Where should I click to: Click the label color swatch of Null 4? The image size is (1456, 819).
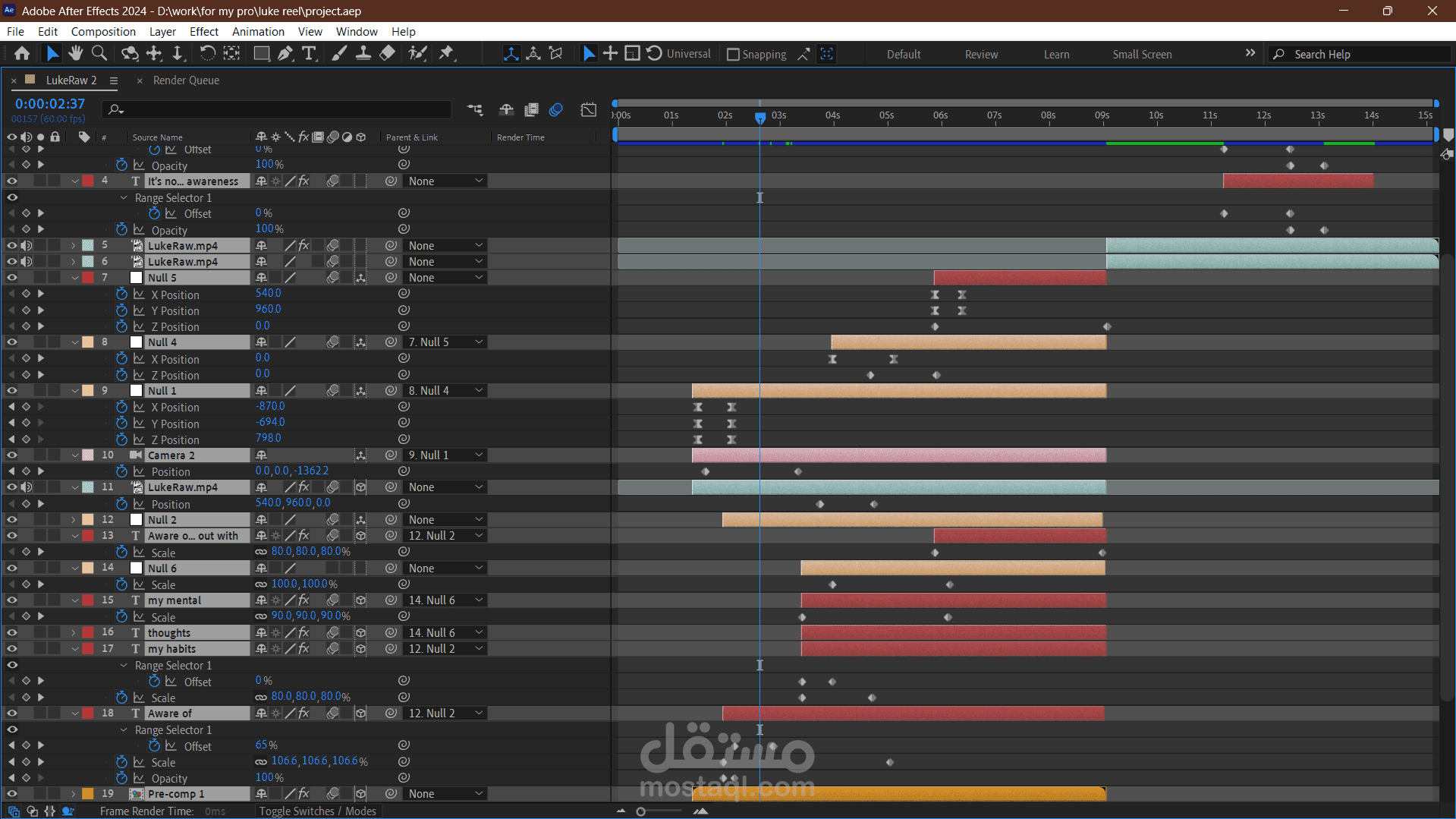[x=88, y=342]
